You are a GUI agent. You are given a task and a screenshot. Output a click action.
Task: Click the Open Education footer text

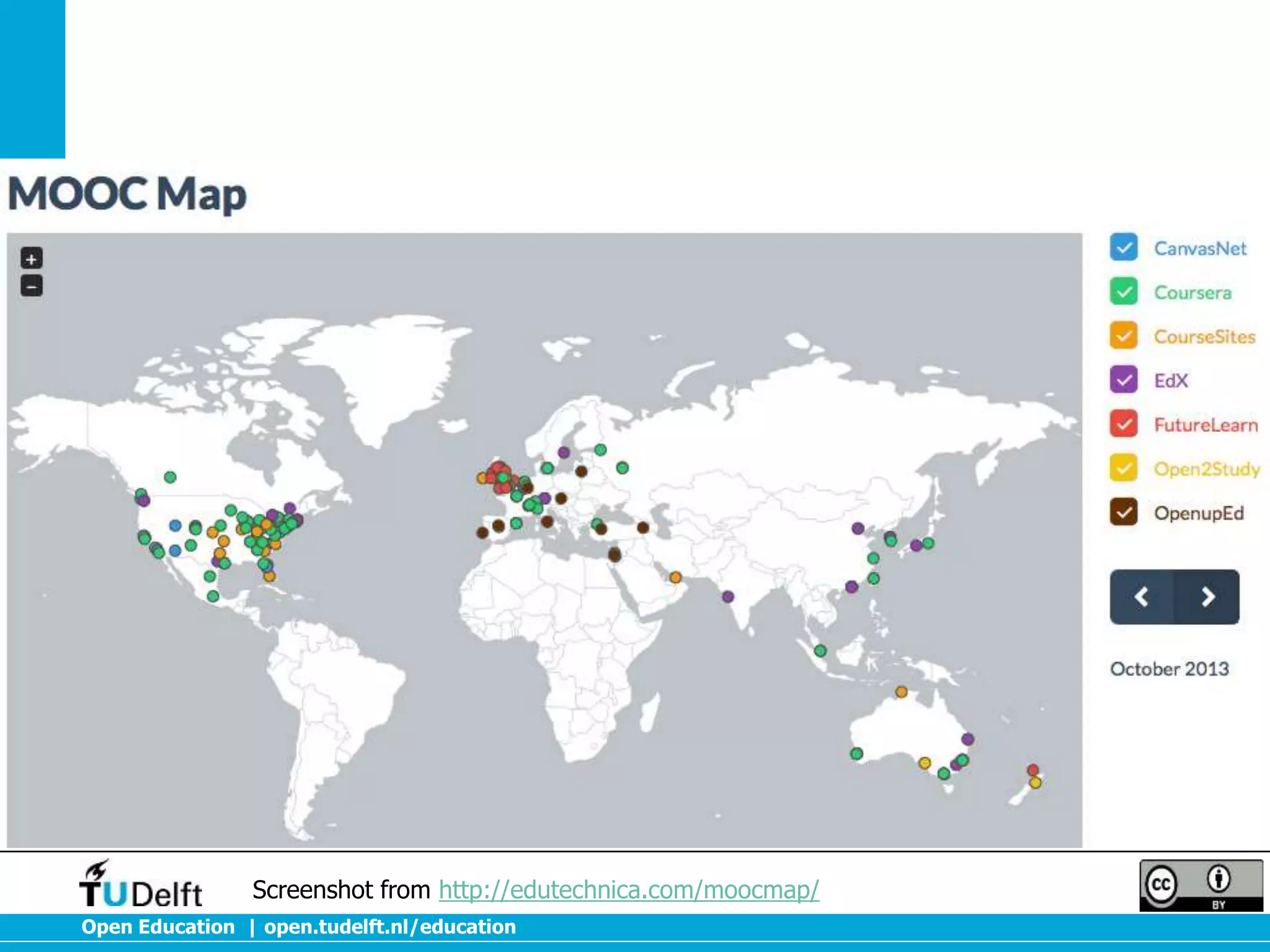click(158, 927)
